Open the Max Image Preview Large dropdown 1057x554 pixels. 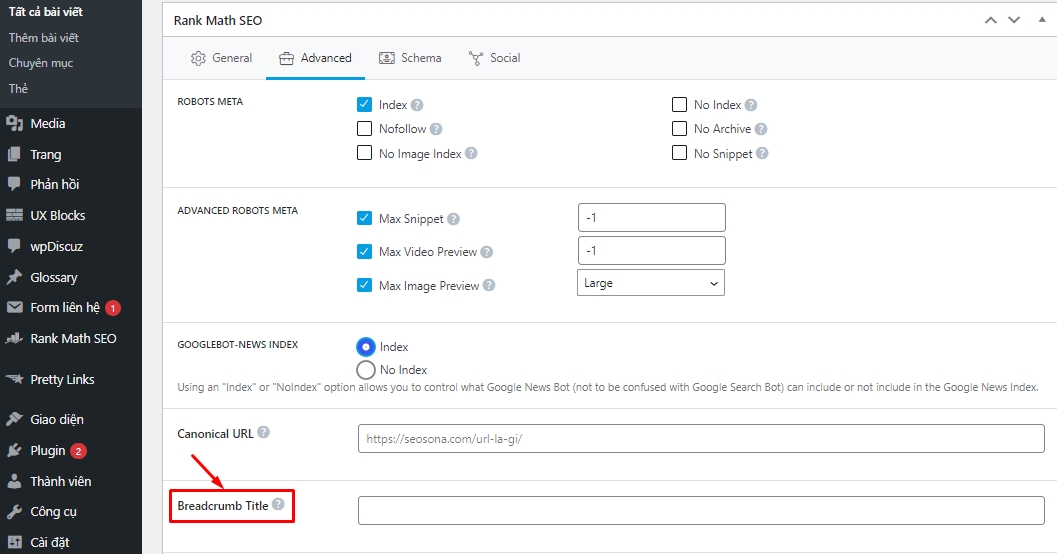(651, 283)
